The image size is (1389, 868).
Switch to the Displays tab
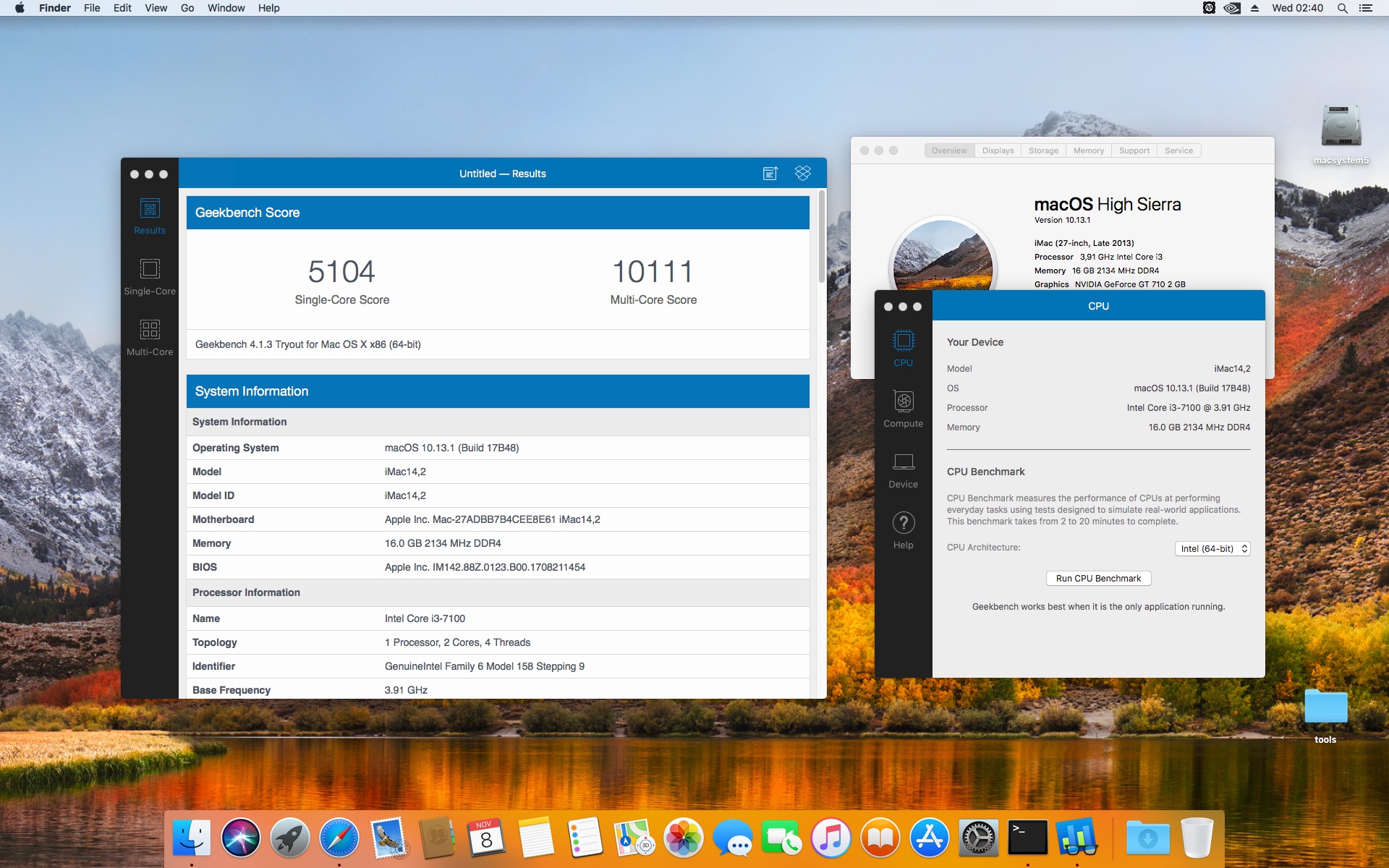(998, 150)
